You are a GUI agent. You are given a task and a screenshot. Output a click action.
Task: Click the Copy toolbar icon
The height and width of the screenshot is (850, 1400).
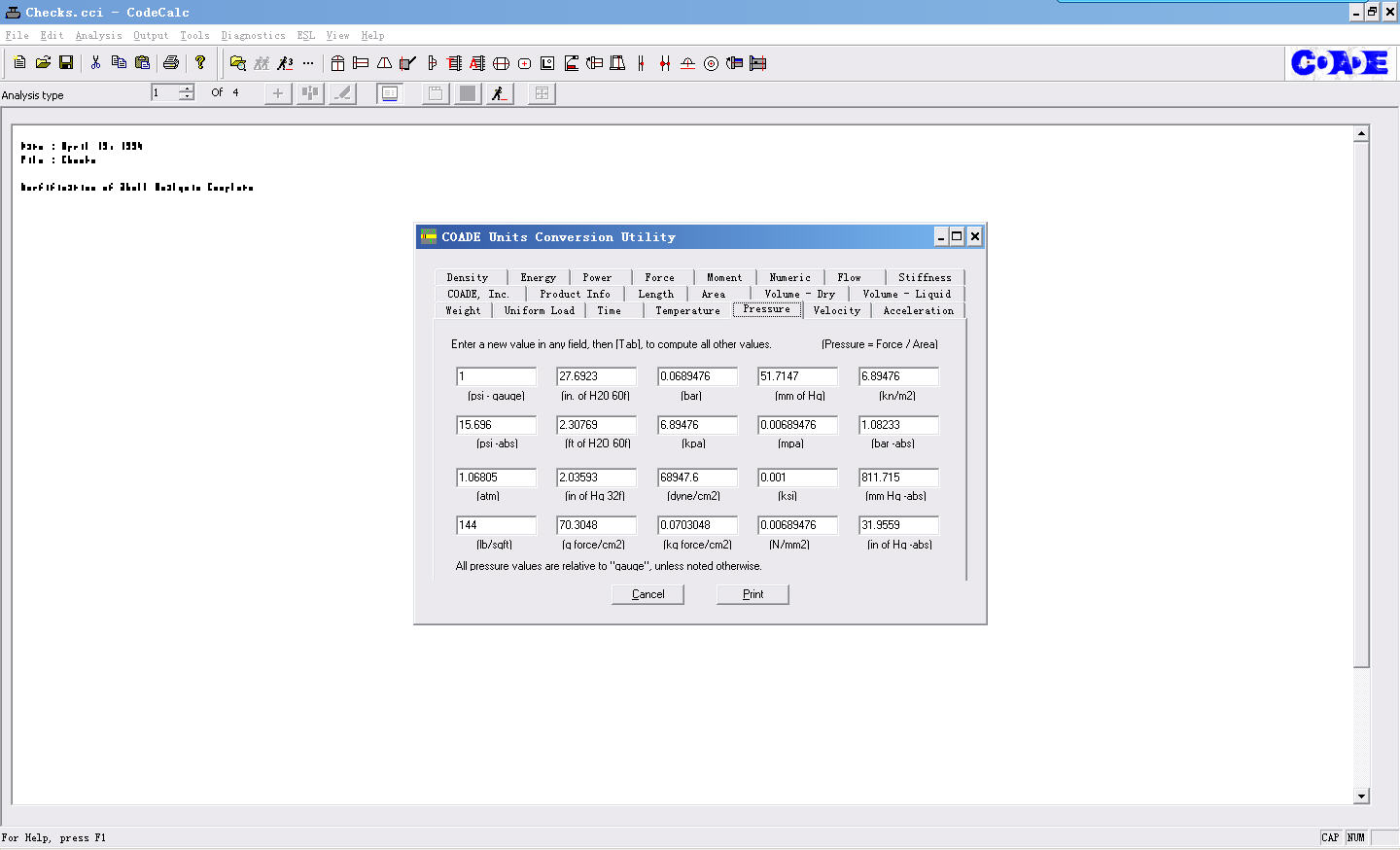[x=119, y=63]
